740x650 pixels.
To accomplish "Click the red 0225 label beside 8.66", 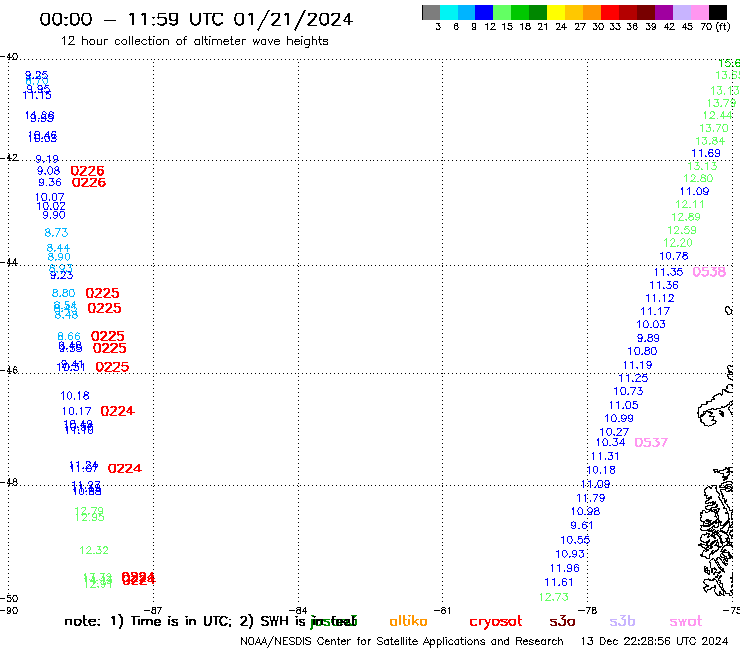I will tap(108, 336).
